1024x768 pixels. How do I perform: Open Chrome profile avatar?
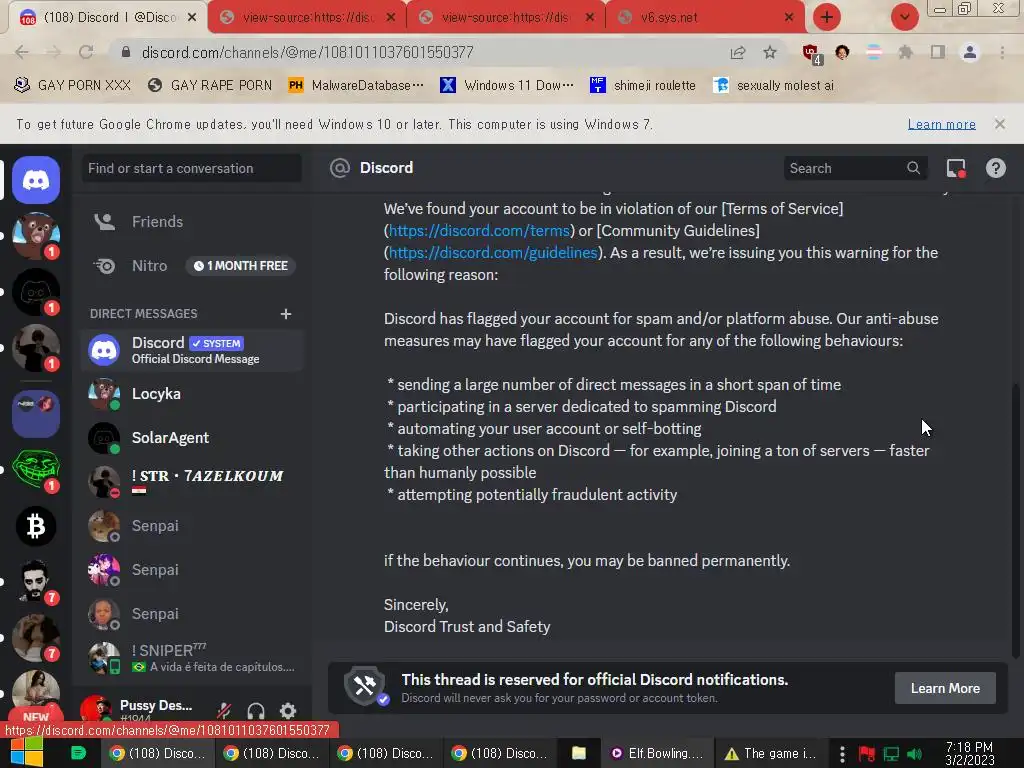pyautogui.click(x=970, y=52)
